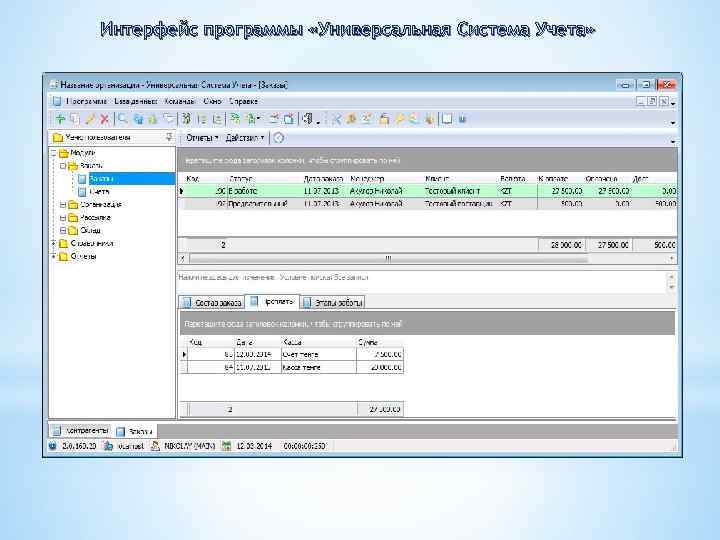Collapse the Заказы folder tree node
720x540 pixels.
pyautogui.click(x=63, y=166)
